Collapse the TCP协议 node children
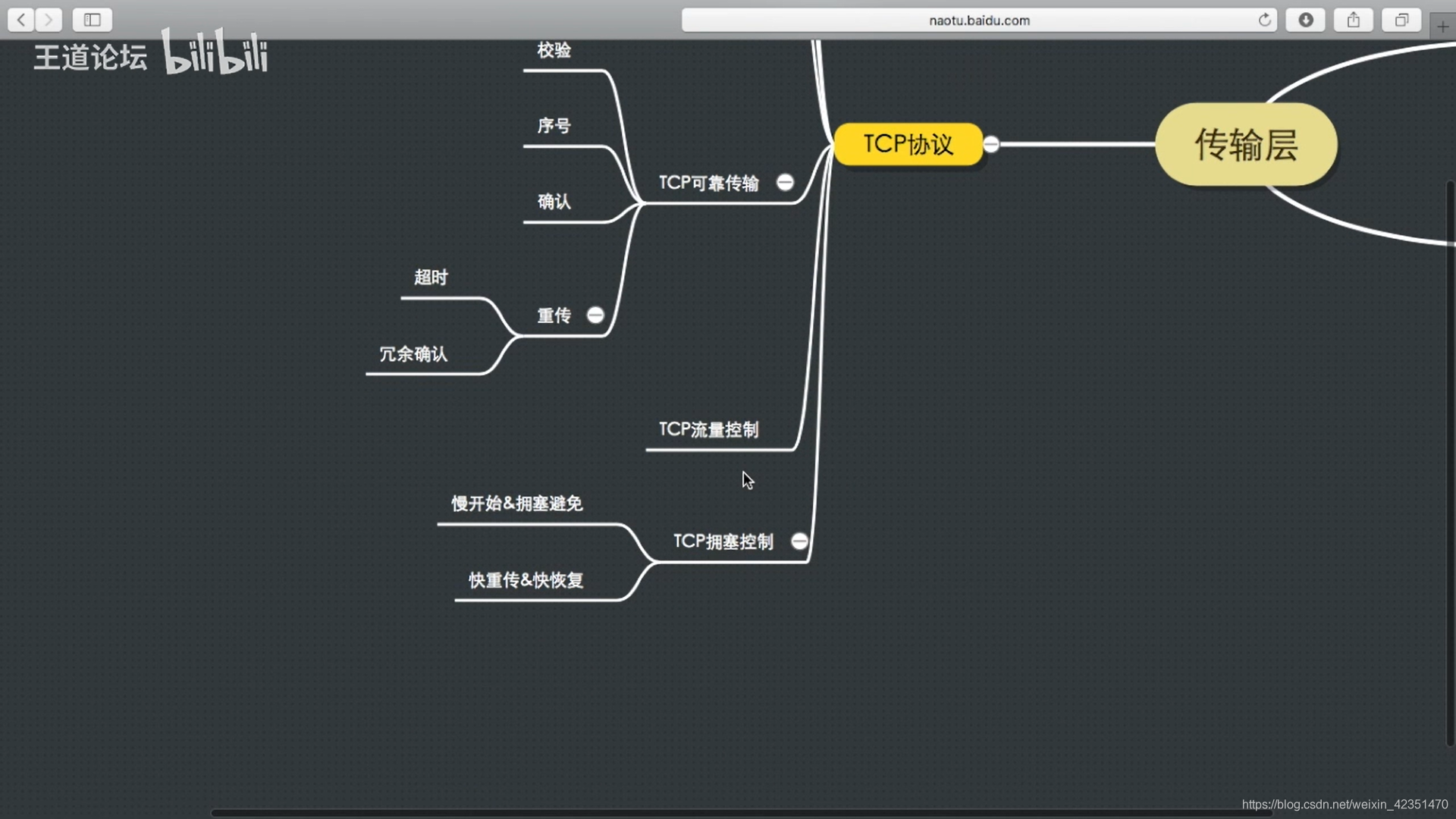1456x819 pixels. click(x=991, y=144)
